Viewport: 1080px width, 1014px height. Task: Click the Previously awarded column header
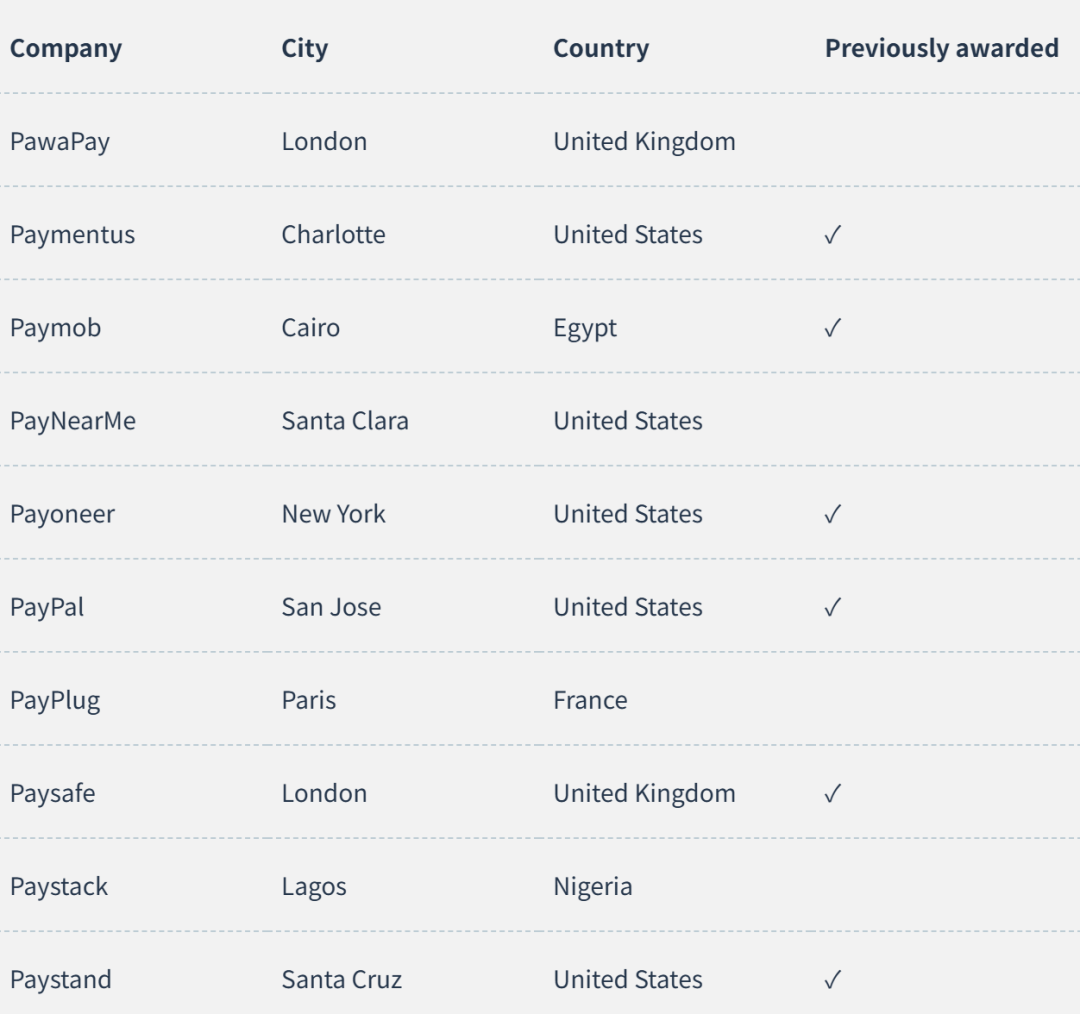coord(942,49)
